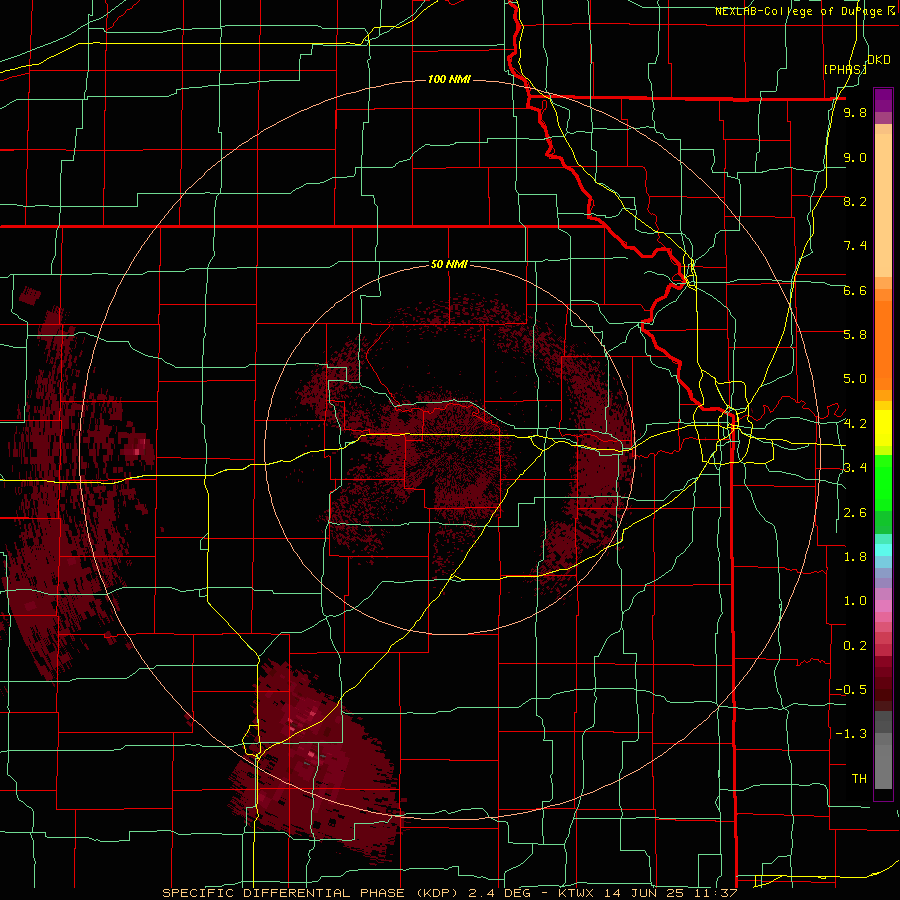Click the 3.4 value on the color scale
The width and height of the screenshot is (900, 900).
click(855, 467)
